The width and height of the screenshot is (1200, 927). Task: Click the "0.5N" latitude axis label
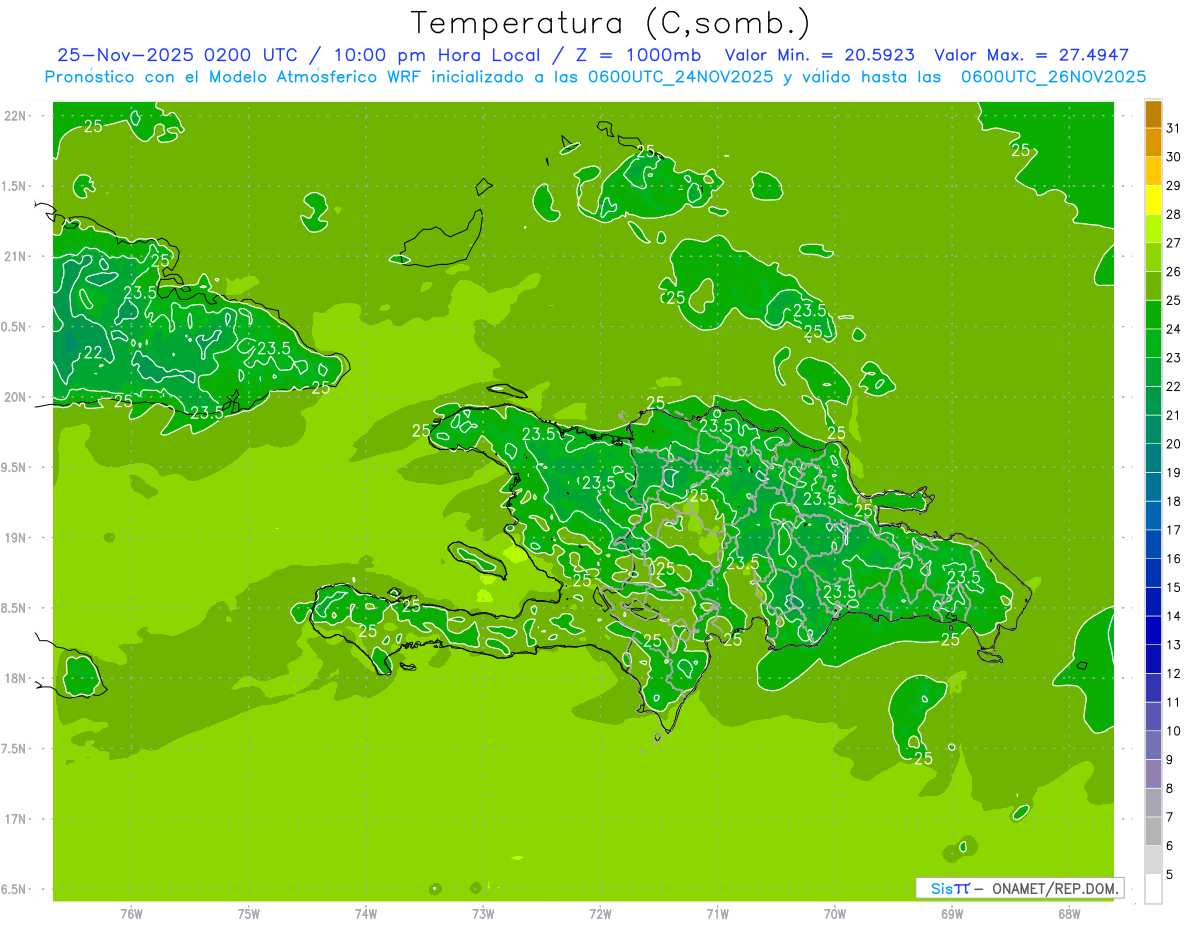point(15,327)
